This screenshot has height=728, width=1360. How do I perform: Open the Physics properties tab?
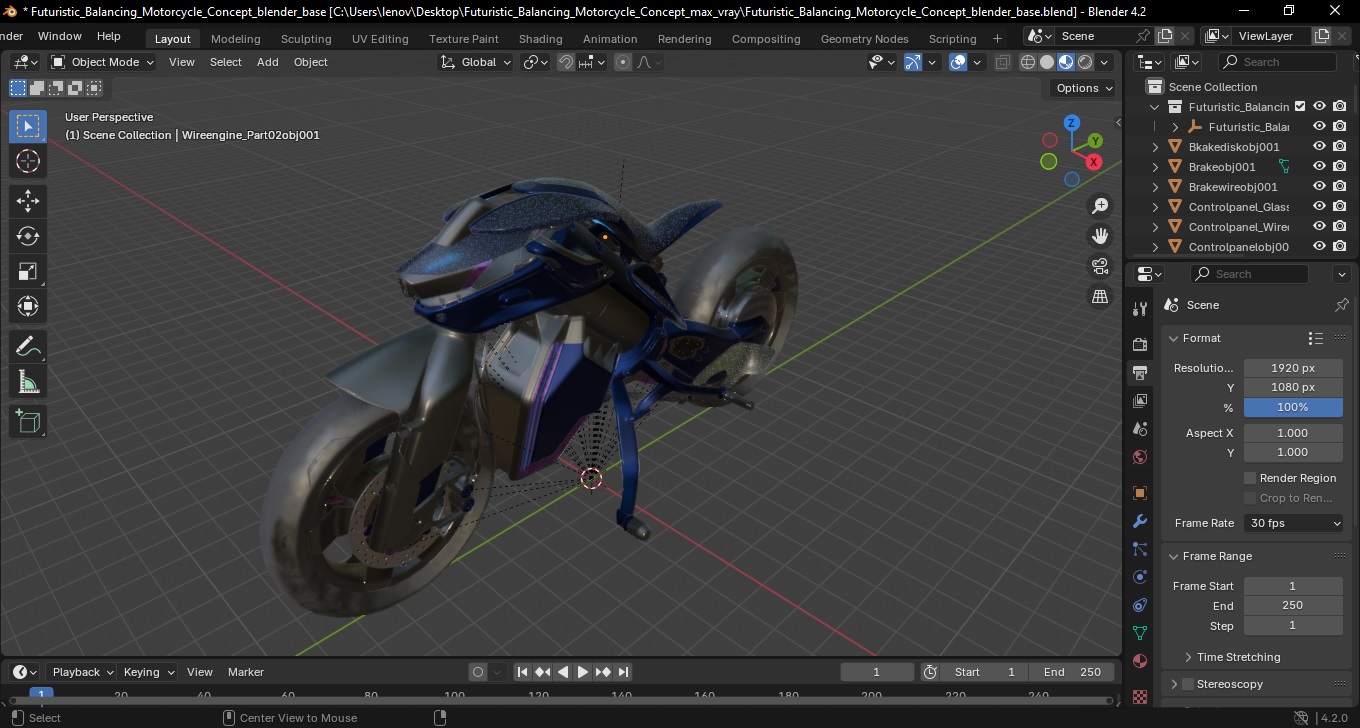pos(1140,577)
